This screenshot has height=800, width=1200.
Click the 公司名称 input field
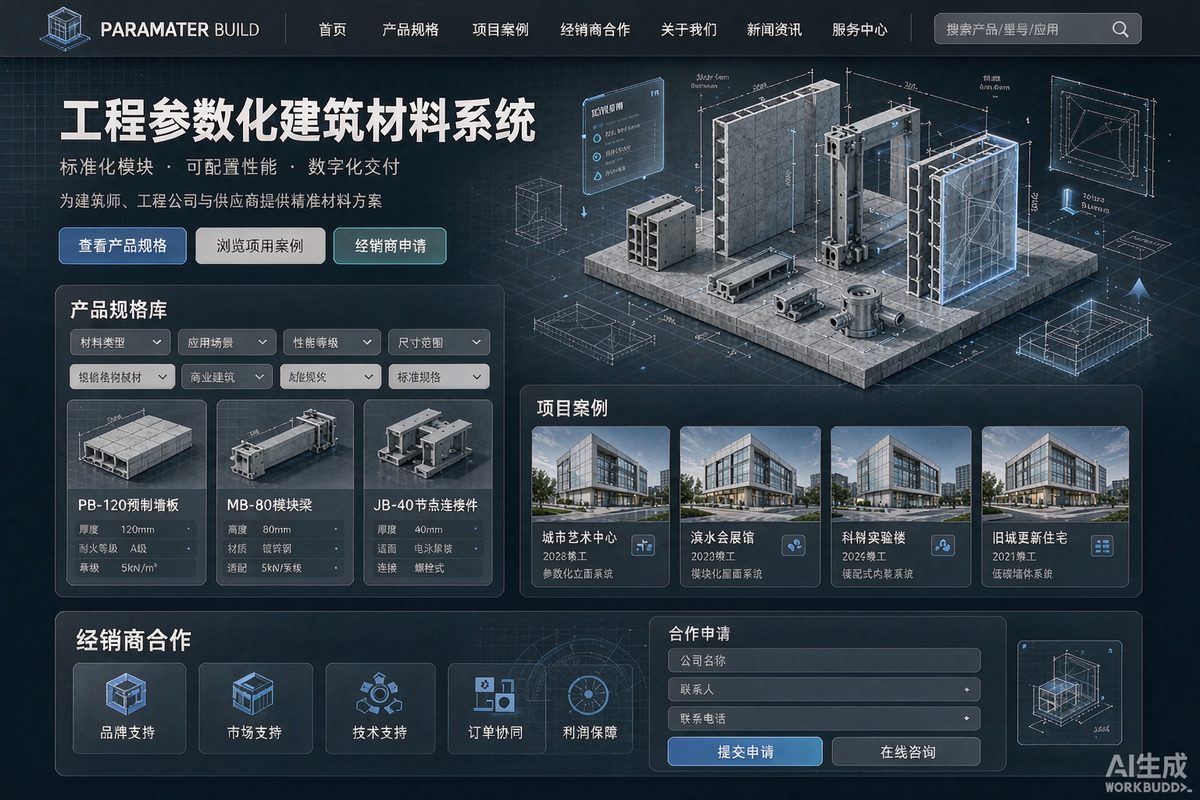point(824,660)
